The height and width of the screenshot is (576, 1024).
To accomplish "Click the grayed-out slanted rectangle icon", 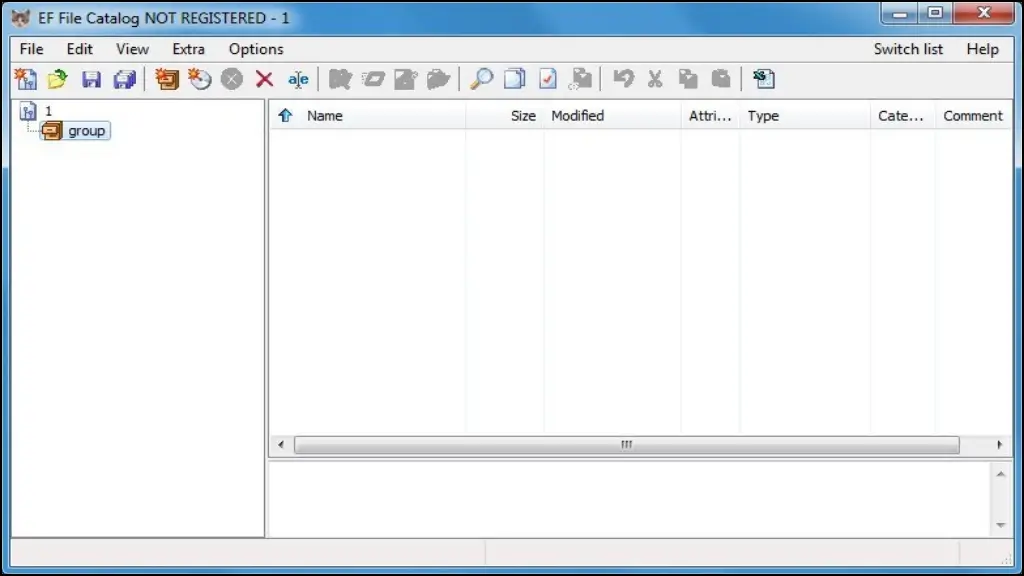I will (373, 79).
